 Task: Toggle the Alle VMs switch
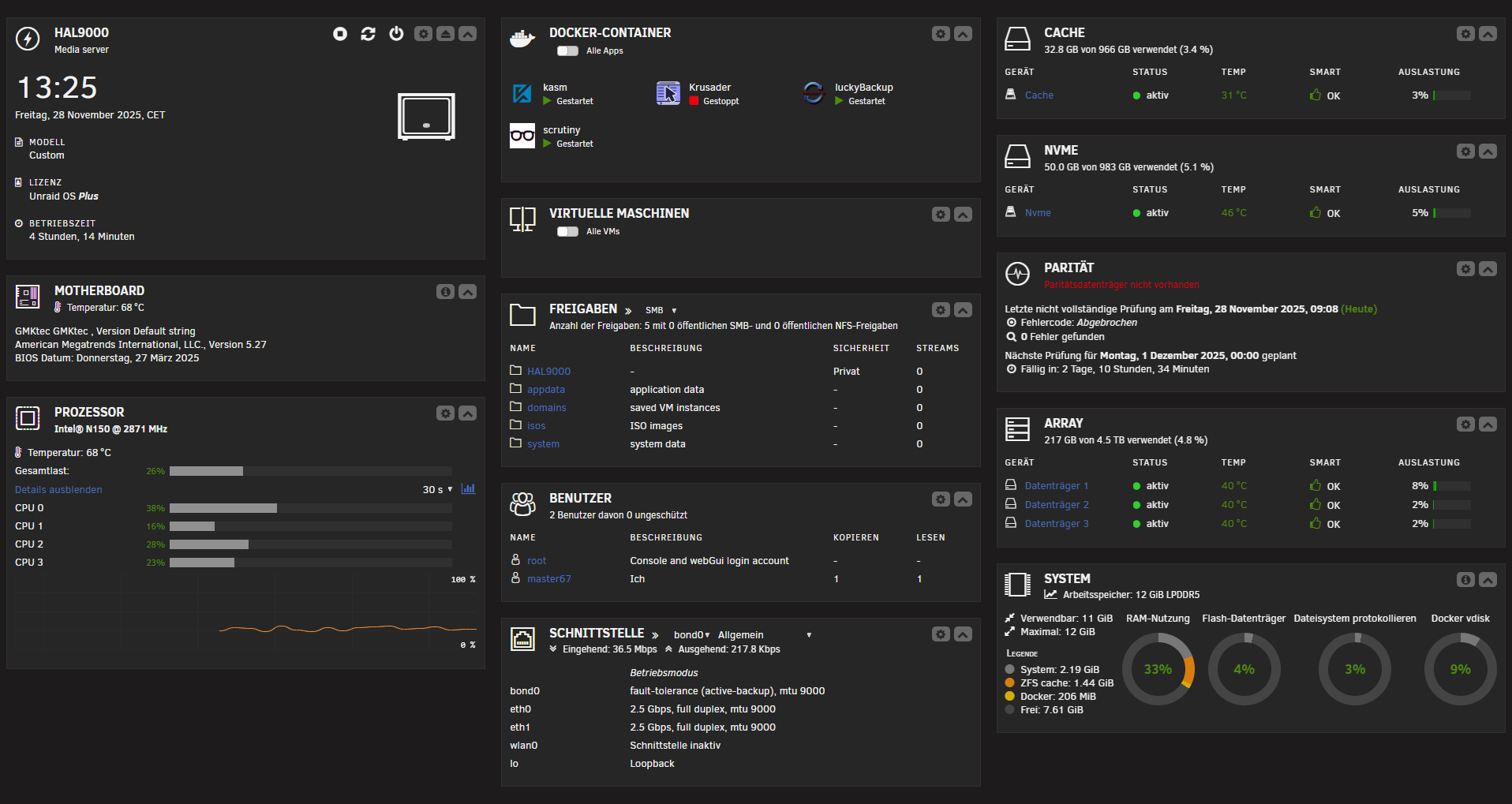tap(567, 232)
